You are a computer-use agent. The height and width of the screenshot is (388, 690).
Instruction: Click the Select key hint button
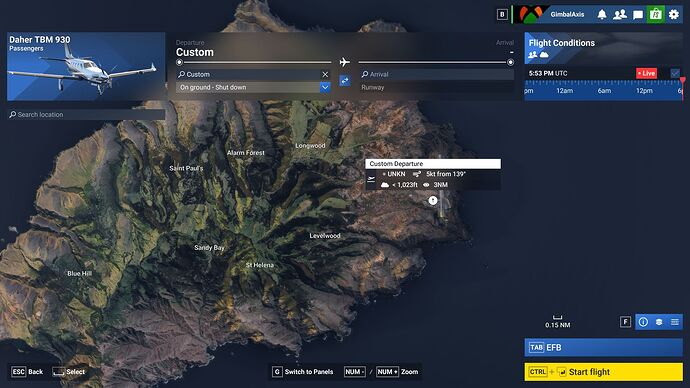coord(69,372)
